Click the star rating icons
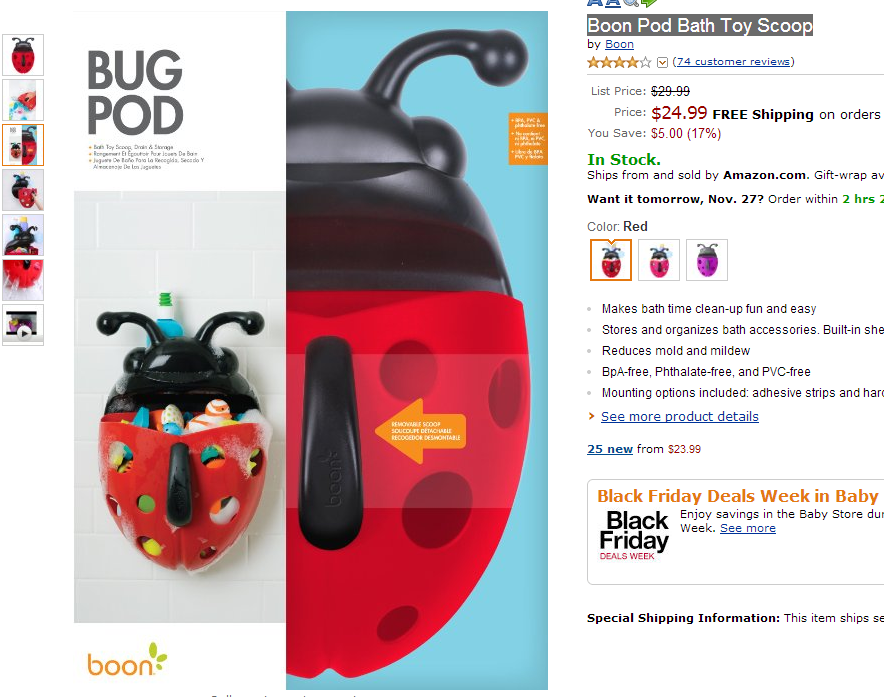The height and width of the screenshot is (697, 884). pos(619,62)
